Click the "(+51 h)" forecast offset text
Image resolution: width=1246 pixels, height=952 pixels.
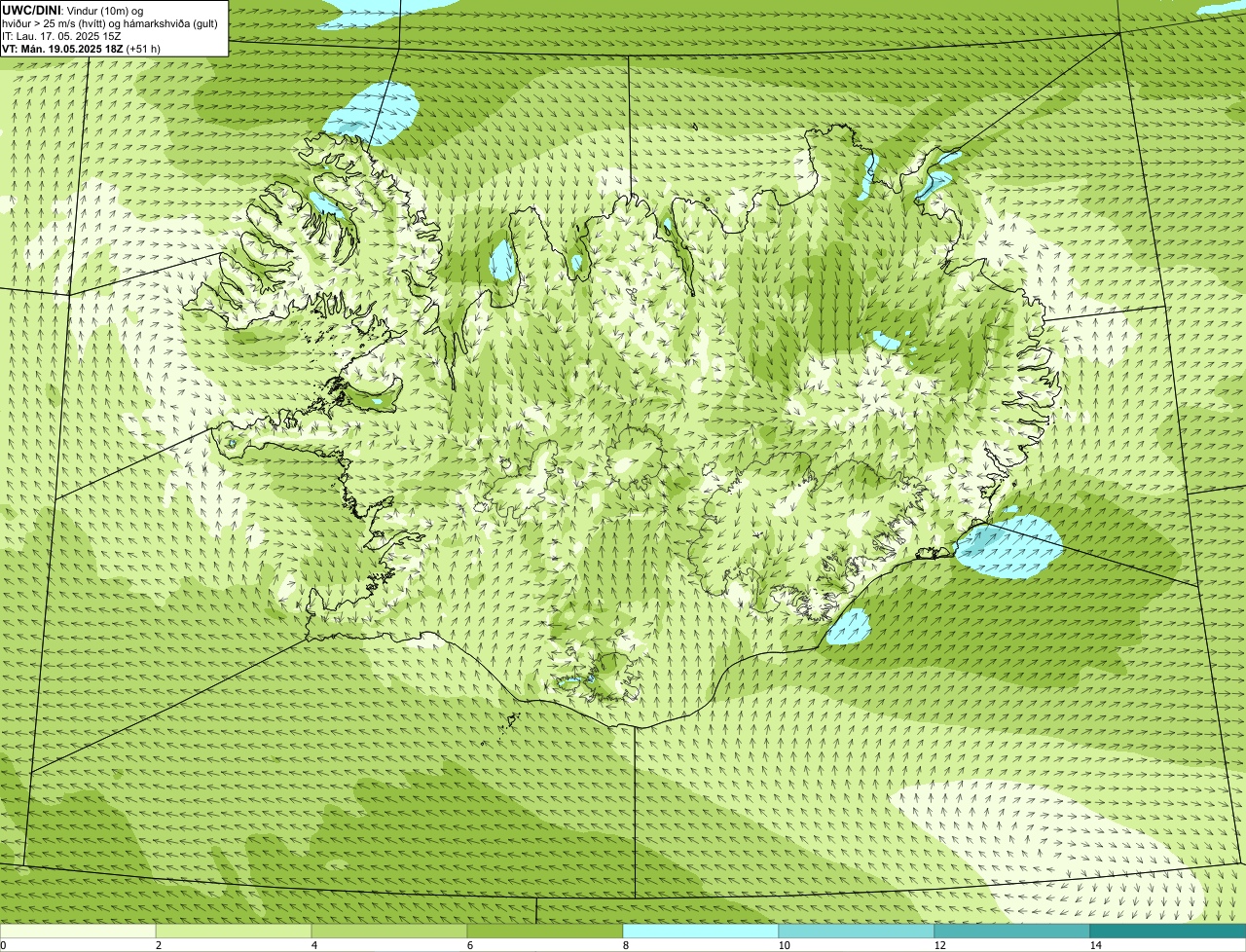click(x=144, y=49)
